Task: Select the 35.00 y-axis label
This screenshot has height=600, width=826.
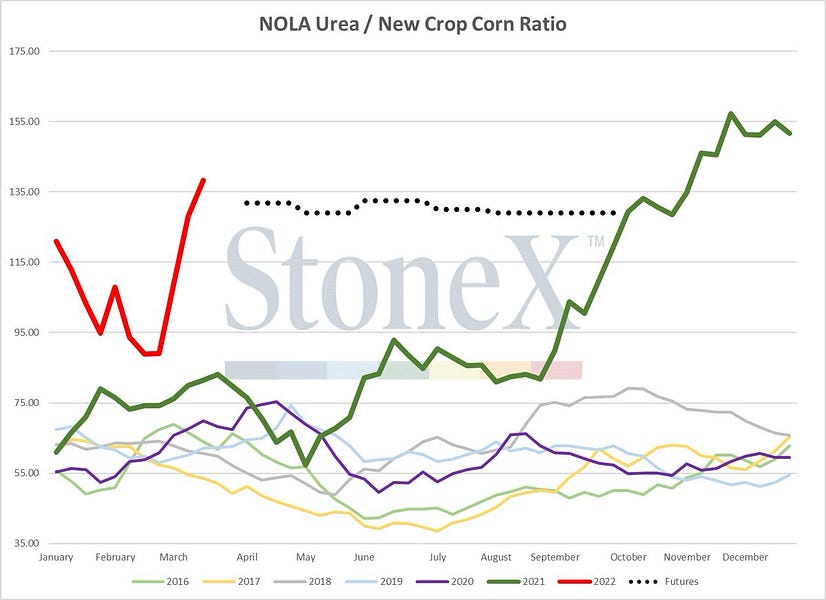Action: click(24, 543)
